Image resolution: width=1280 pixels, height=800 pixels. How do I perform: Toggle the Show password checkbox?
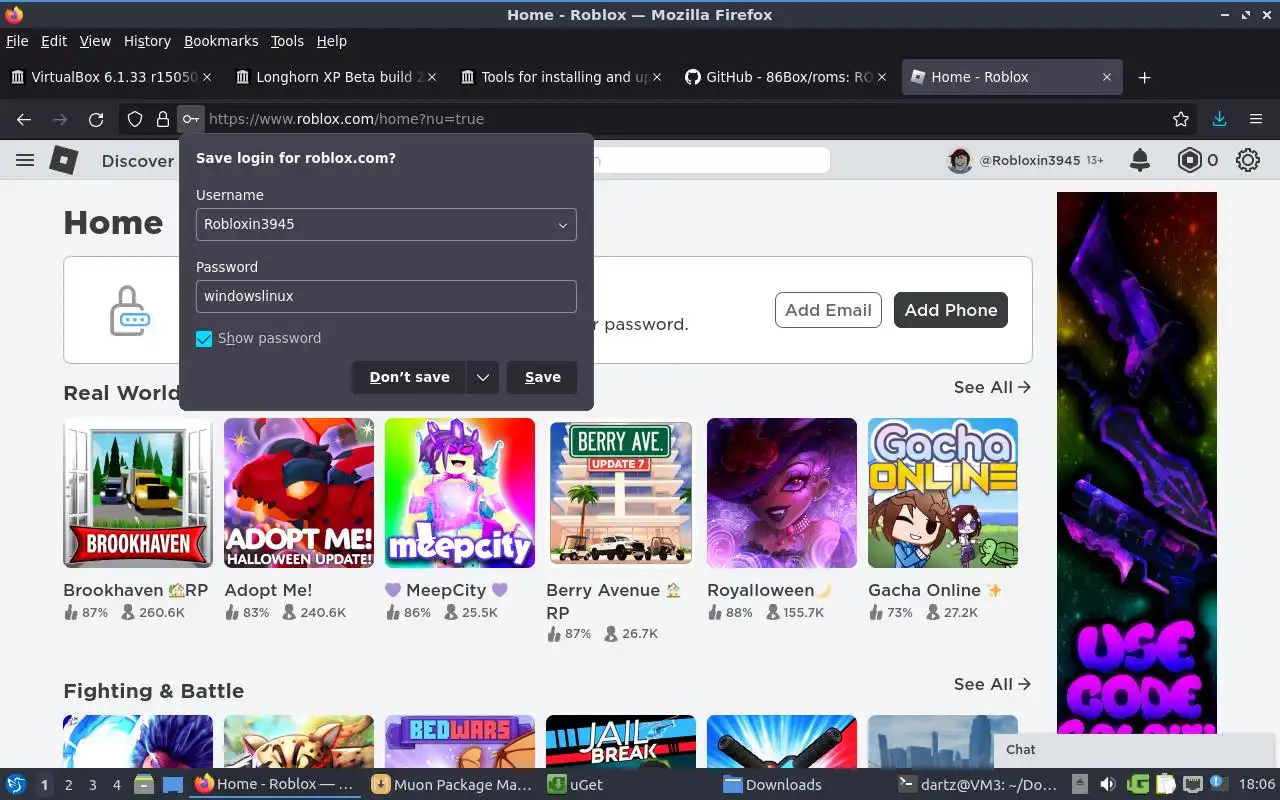[x=204, y=339]
